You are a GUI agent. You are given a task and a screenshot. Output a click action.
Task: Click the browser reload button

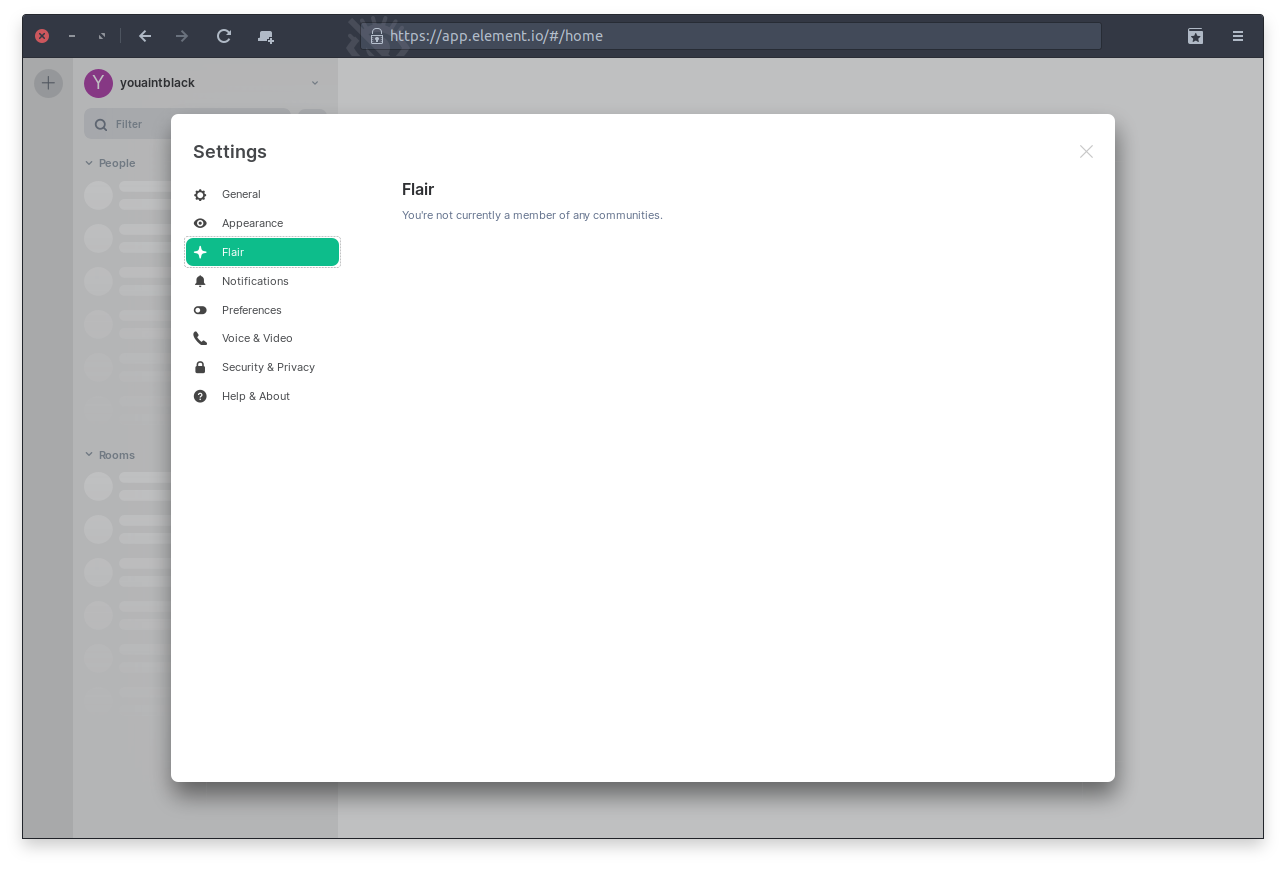[x=224, y=36]
